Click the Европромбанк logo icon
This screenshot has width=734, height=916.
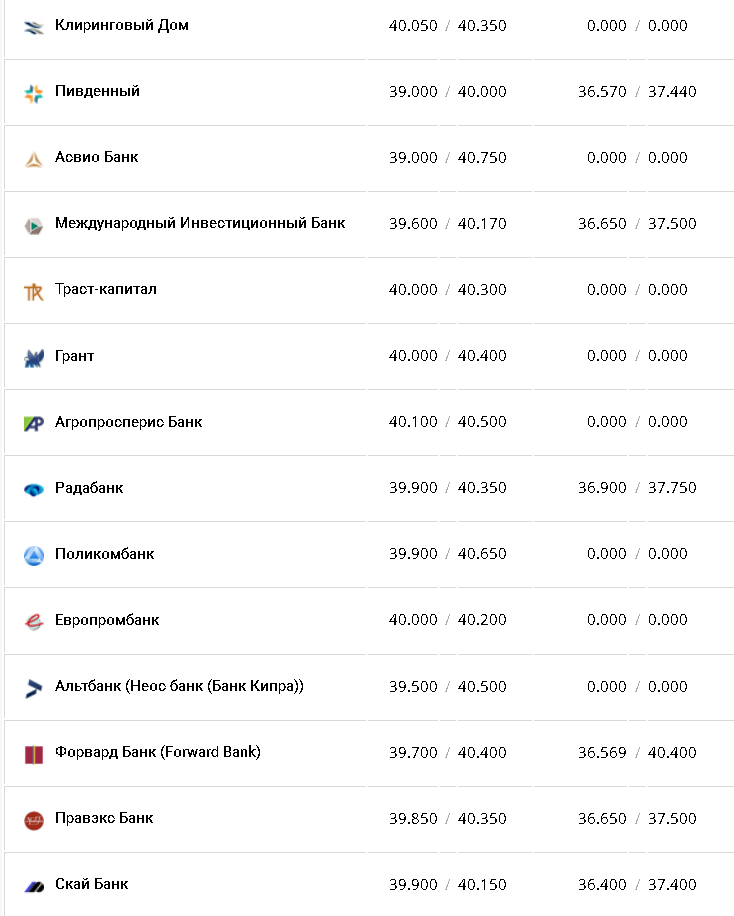click(34, 621)
